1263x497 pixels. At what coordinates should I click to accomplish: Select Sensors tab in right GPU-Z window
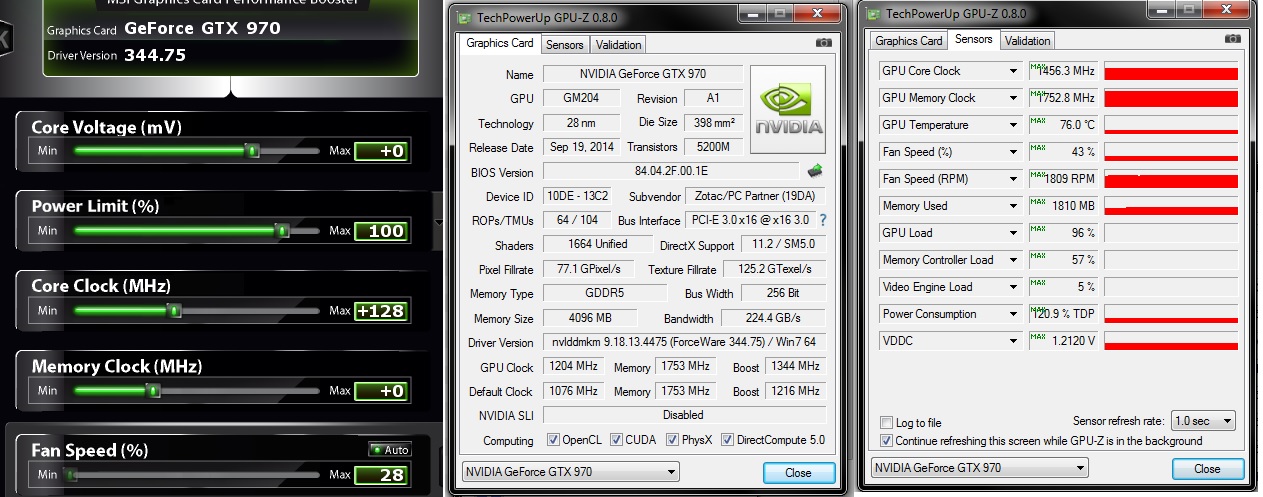(x=974, y=39)
